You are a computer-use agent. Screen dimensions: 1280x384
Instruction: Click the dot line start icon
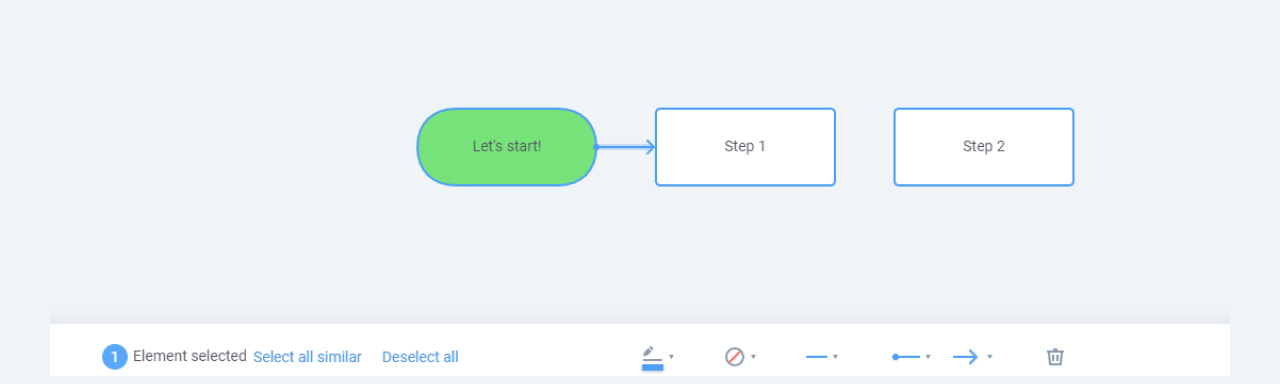905,357
